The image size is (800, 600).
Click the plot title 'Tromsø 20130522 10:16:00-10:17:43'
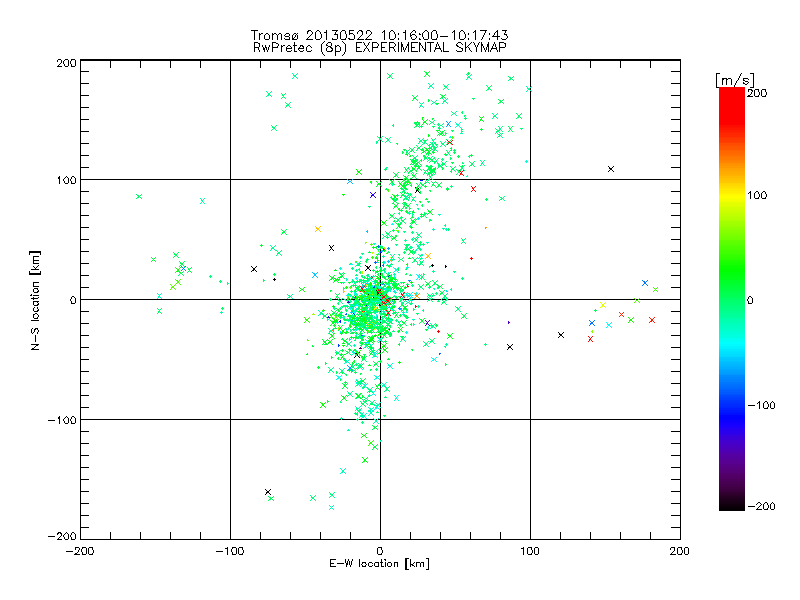(379, 35)
